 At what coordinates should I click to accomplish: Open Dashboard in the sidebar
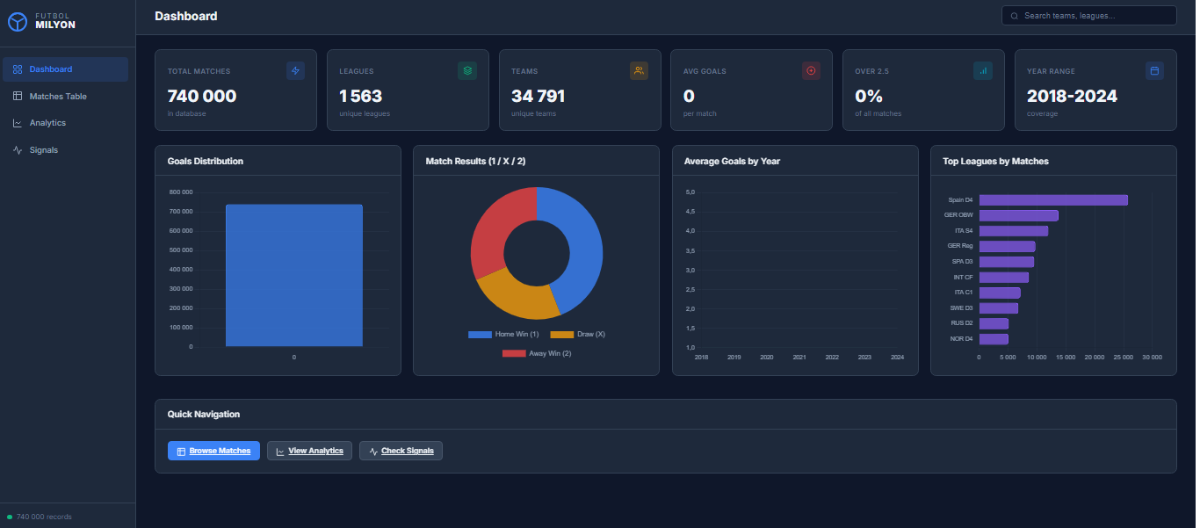tap(66, 69)
